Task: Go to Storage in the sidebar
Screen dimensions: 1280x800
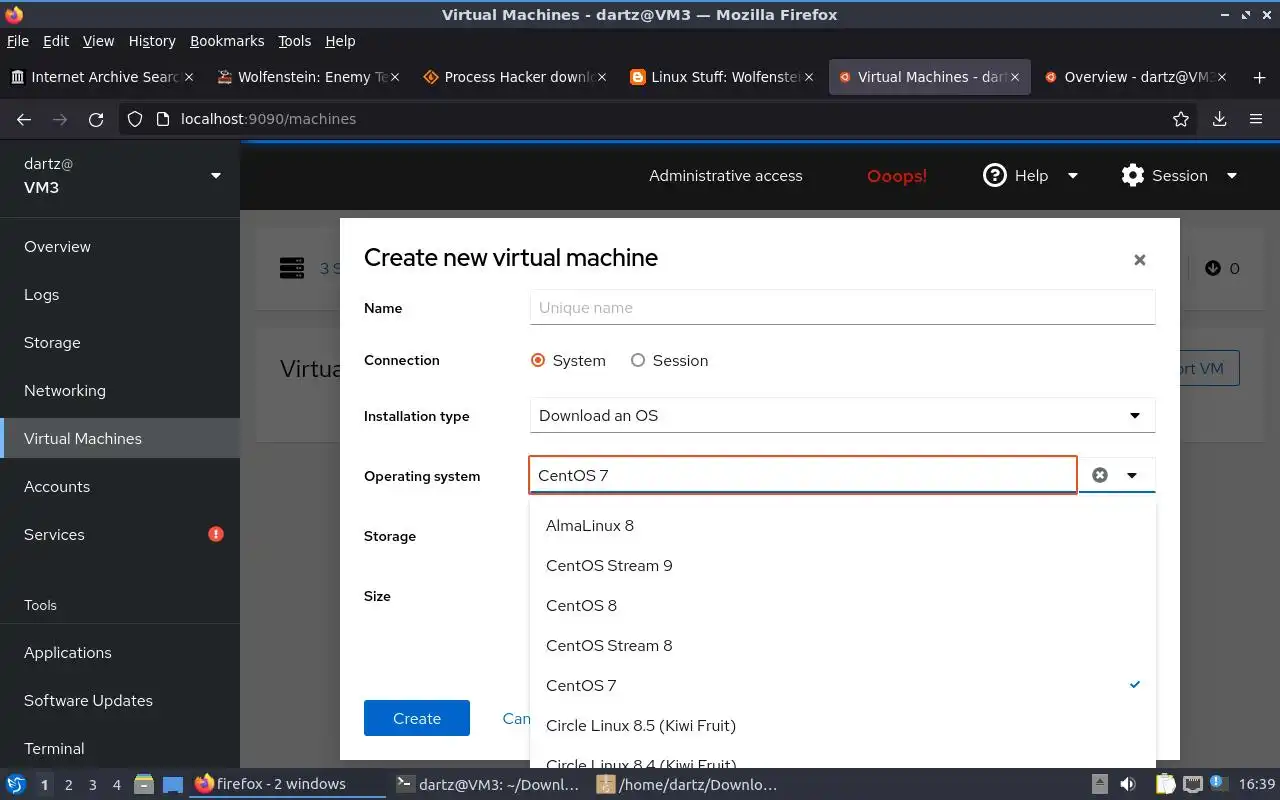Action: coord(120,343)
